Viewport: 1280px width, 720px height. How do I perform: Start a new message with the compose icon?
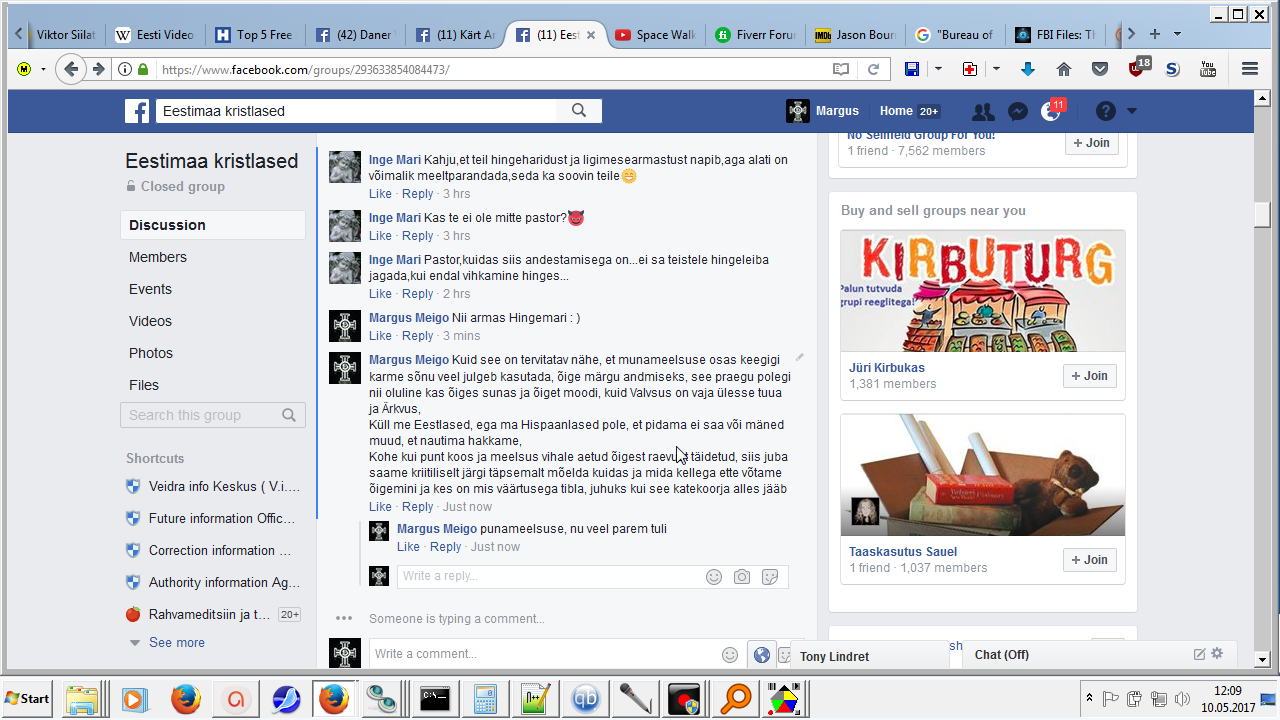[x=1200, y=654]
